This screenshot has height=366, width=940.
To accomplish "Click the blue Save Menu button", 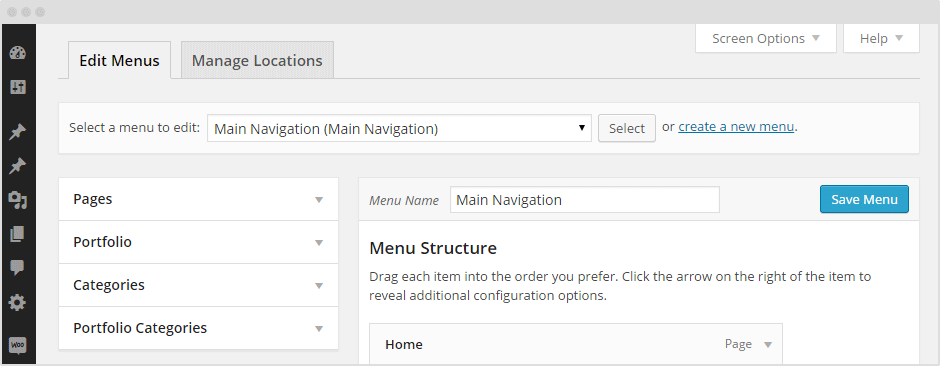I will [x=864, y=199].
